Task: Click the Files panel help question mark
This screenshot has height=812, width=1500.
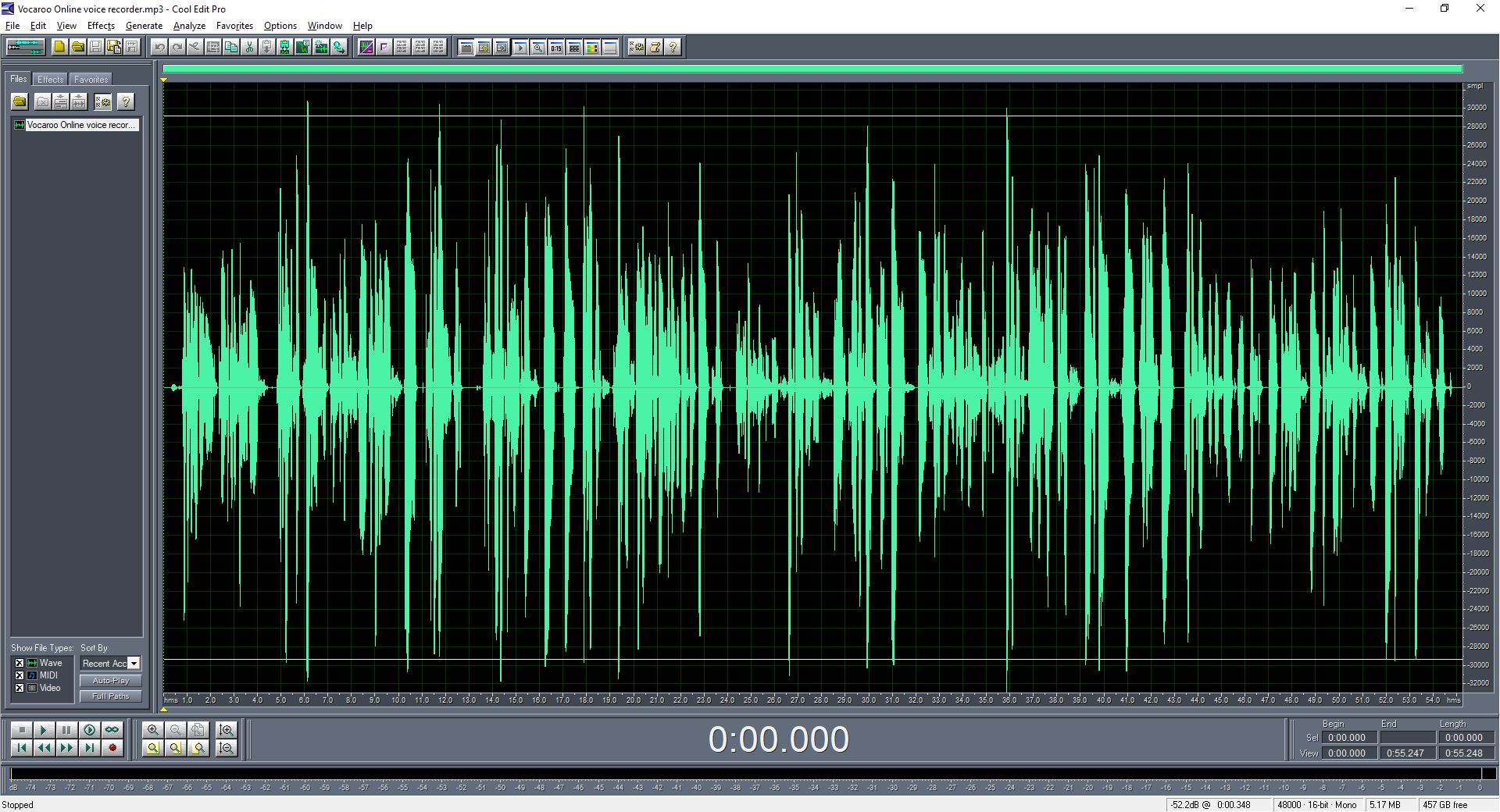Action: pos(125,101)
